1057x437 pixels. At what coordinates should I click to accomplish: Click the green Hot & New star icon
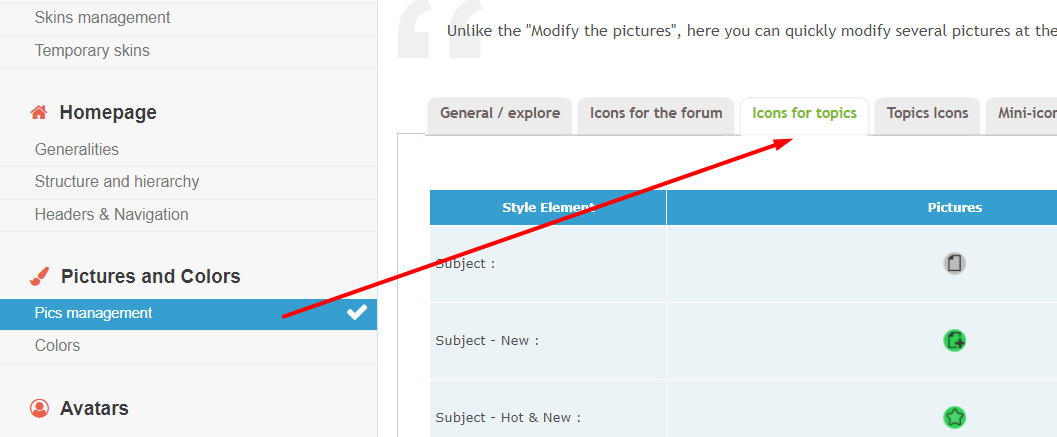point(954,417)
